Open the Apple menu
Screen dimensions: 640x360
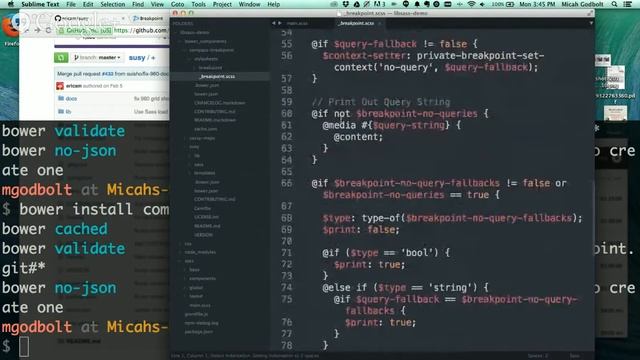click(x=11, y=4)
